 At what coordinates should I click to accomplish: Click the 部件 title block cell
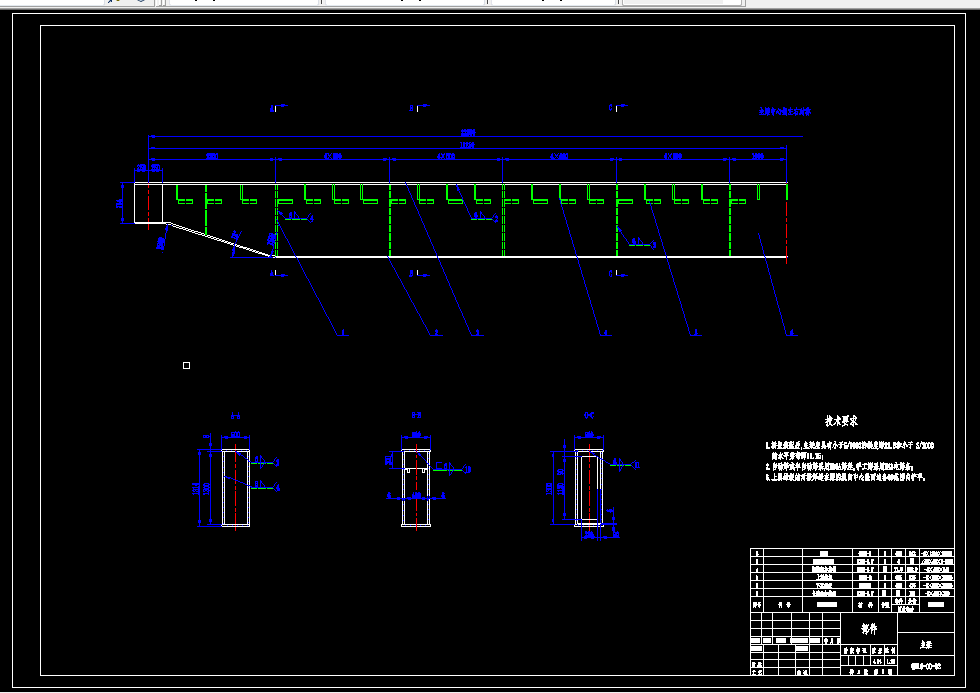point(869,629)
